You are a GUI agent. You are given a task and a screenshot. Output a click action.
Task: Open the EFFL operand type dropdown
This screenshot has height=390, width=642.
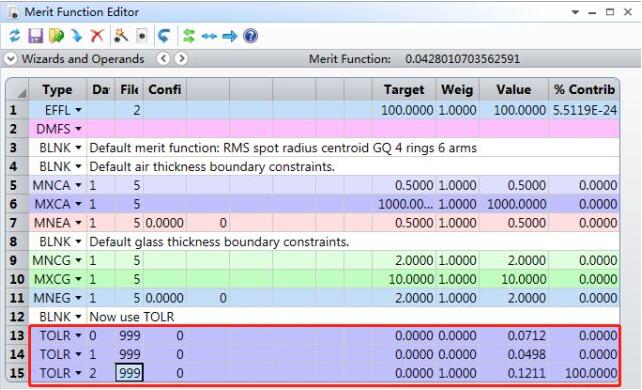[78, 110]
